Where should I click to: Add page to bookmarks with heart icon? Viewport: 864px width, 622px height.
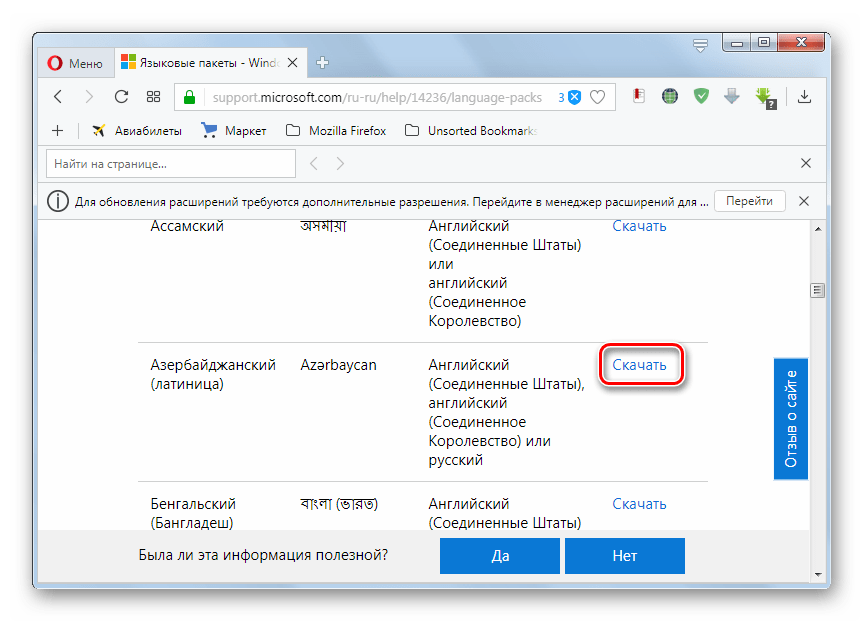point(597,97)
